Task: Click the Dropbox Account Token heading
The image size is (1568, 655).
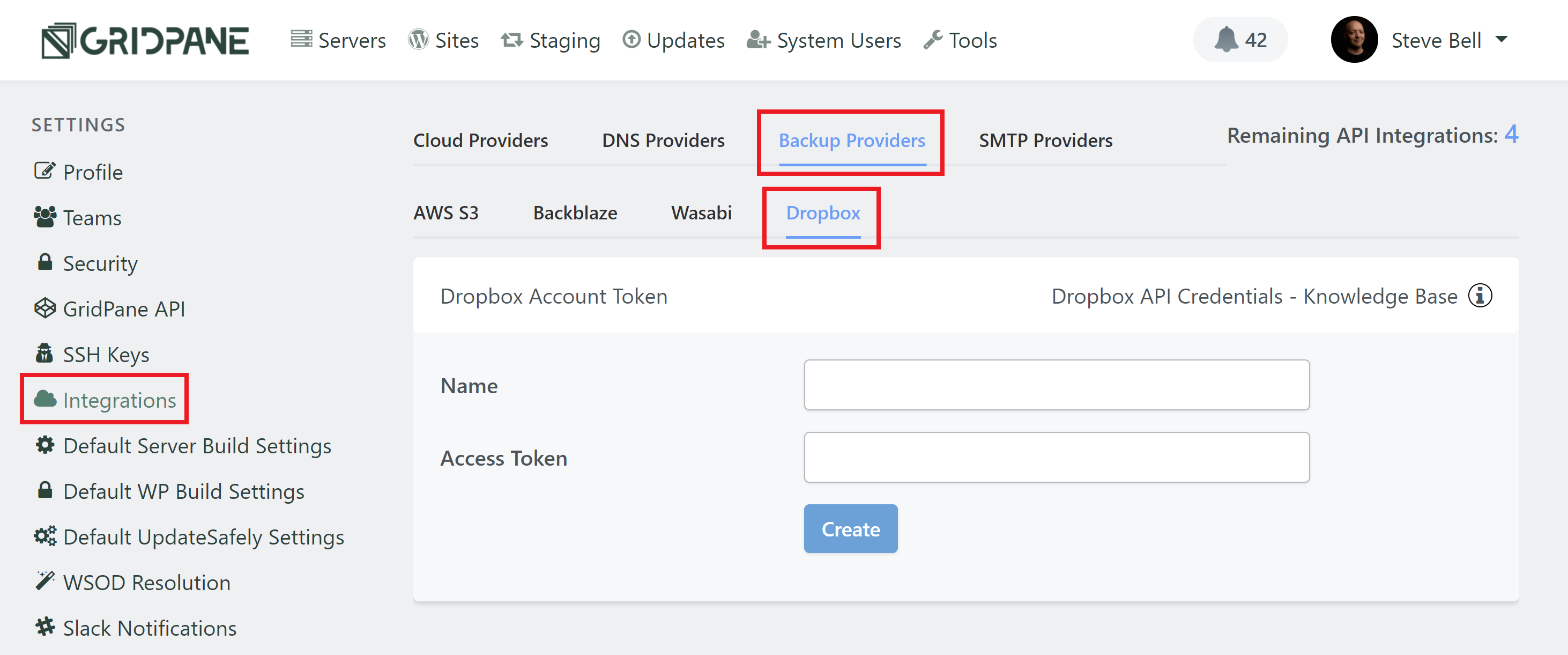Action: click(554, 296)
